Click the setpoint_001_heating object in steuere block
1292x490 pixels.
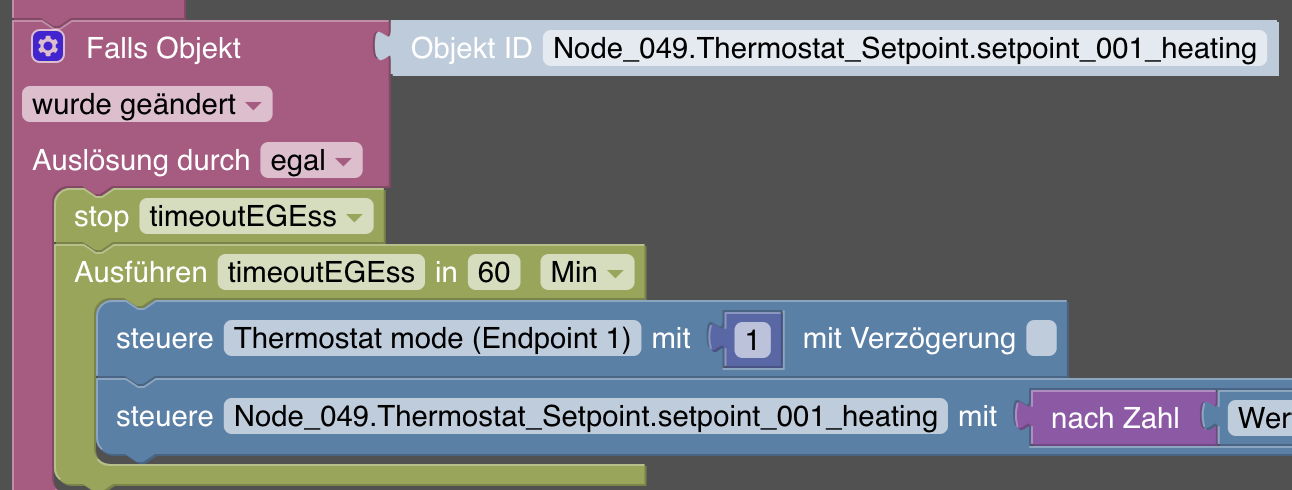tap(586, 415)
